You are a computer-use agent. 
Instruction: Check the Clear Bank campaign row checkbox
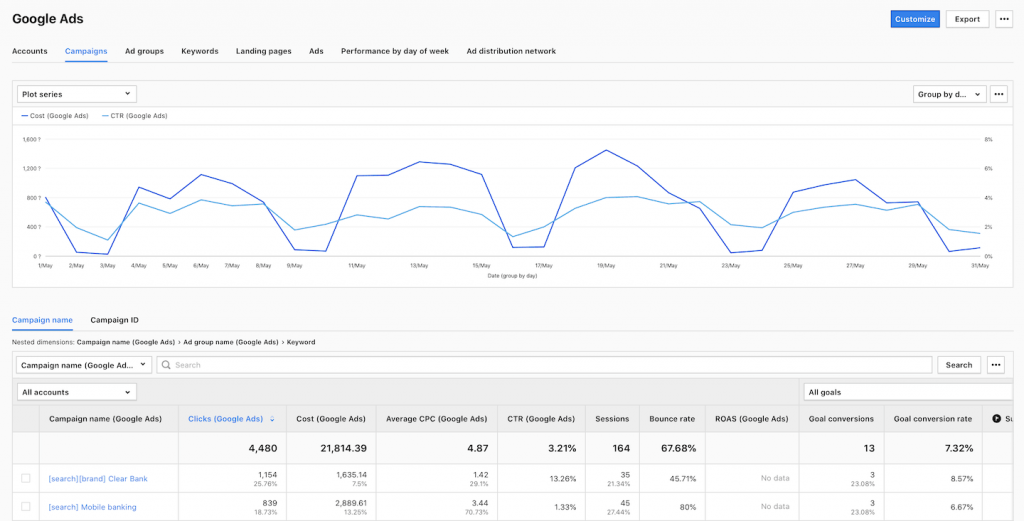pyautogui.click(x=26, y=479)
